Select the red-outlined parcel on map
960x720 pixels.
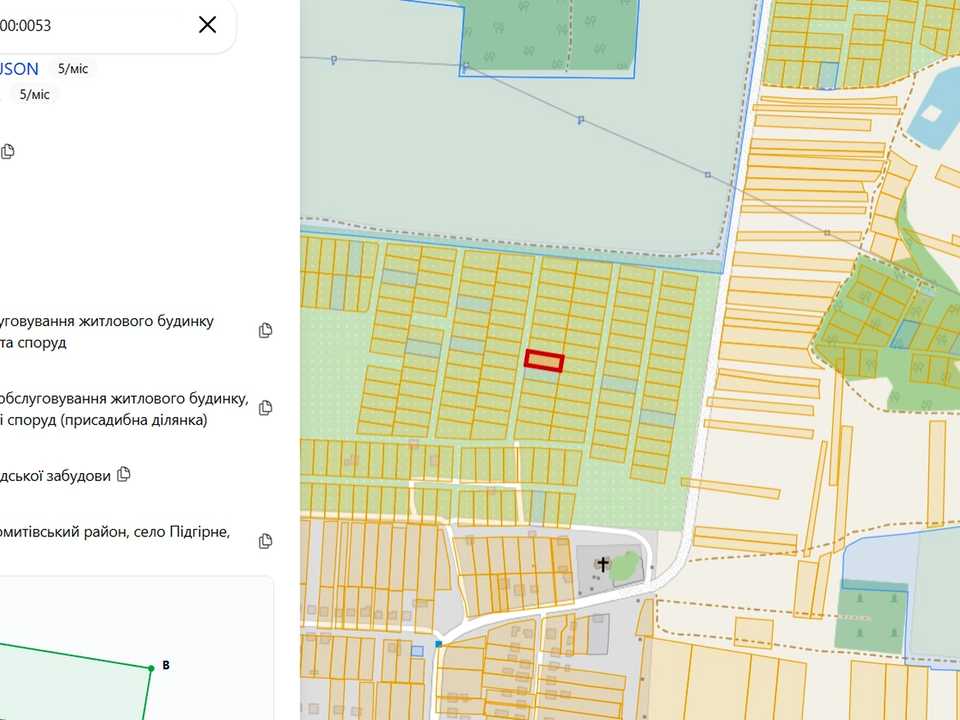[x=544, y=361]
